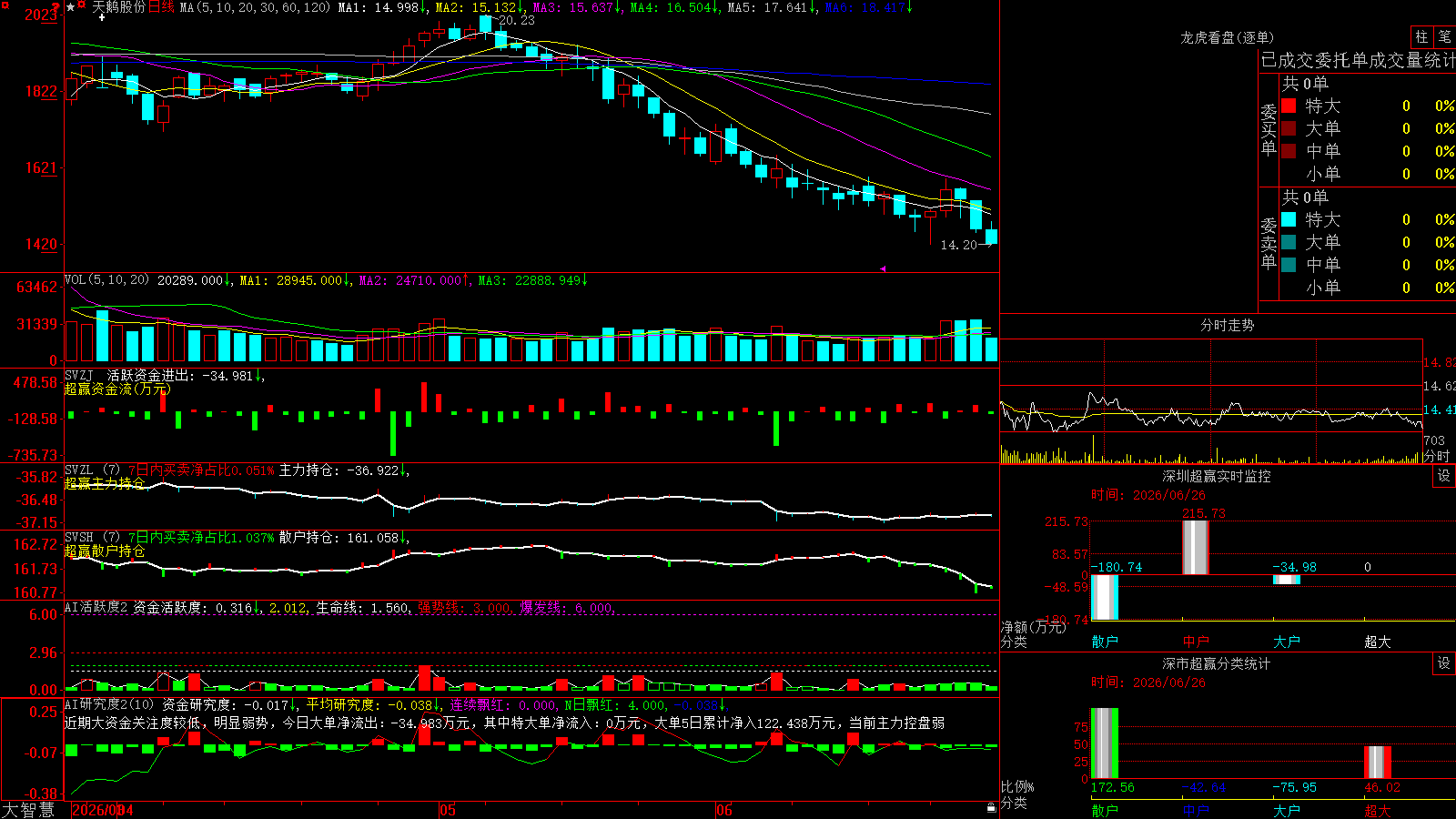Click the 时间 date in 深市超赢分类统计
The image size is (1456, 819).
1148,682
